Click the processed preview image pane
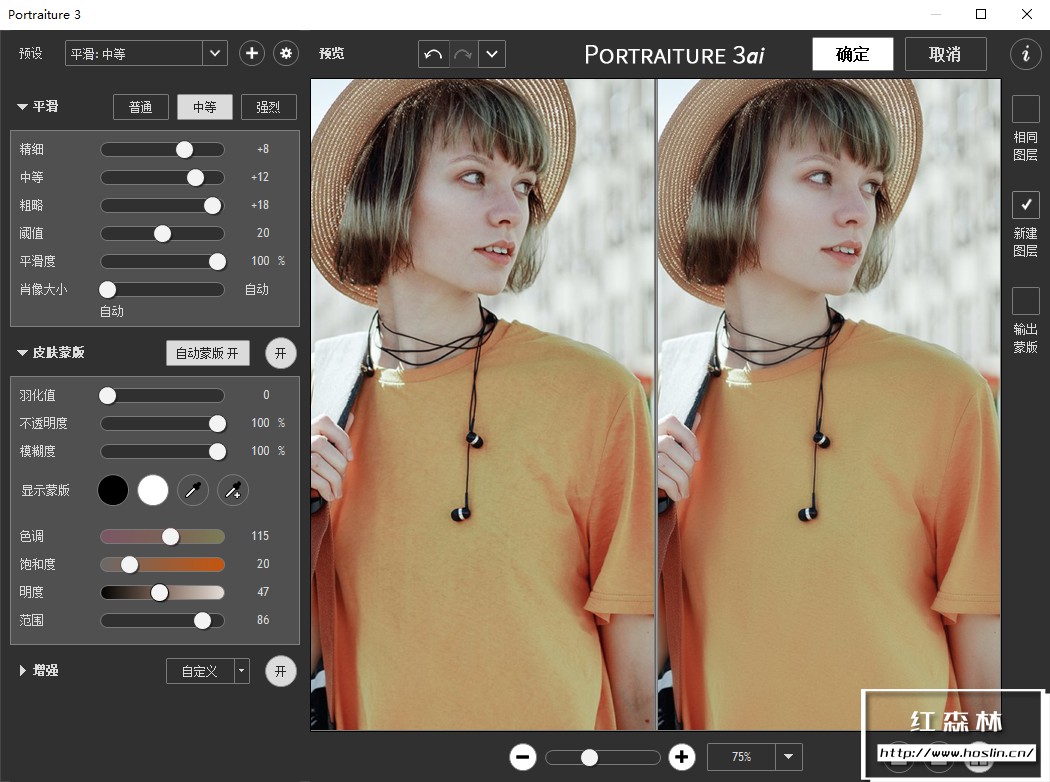Screen dimensions: 1050x782 pyautogui.click(x=829, y=404)
